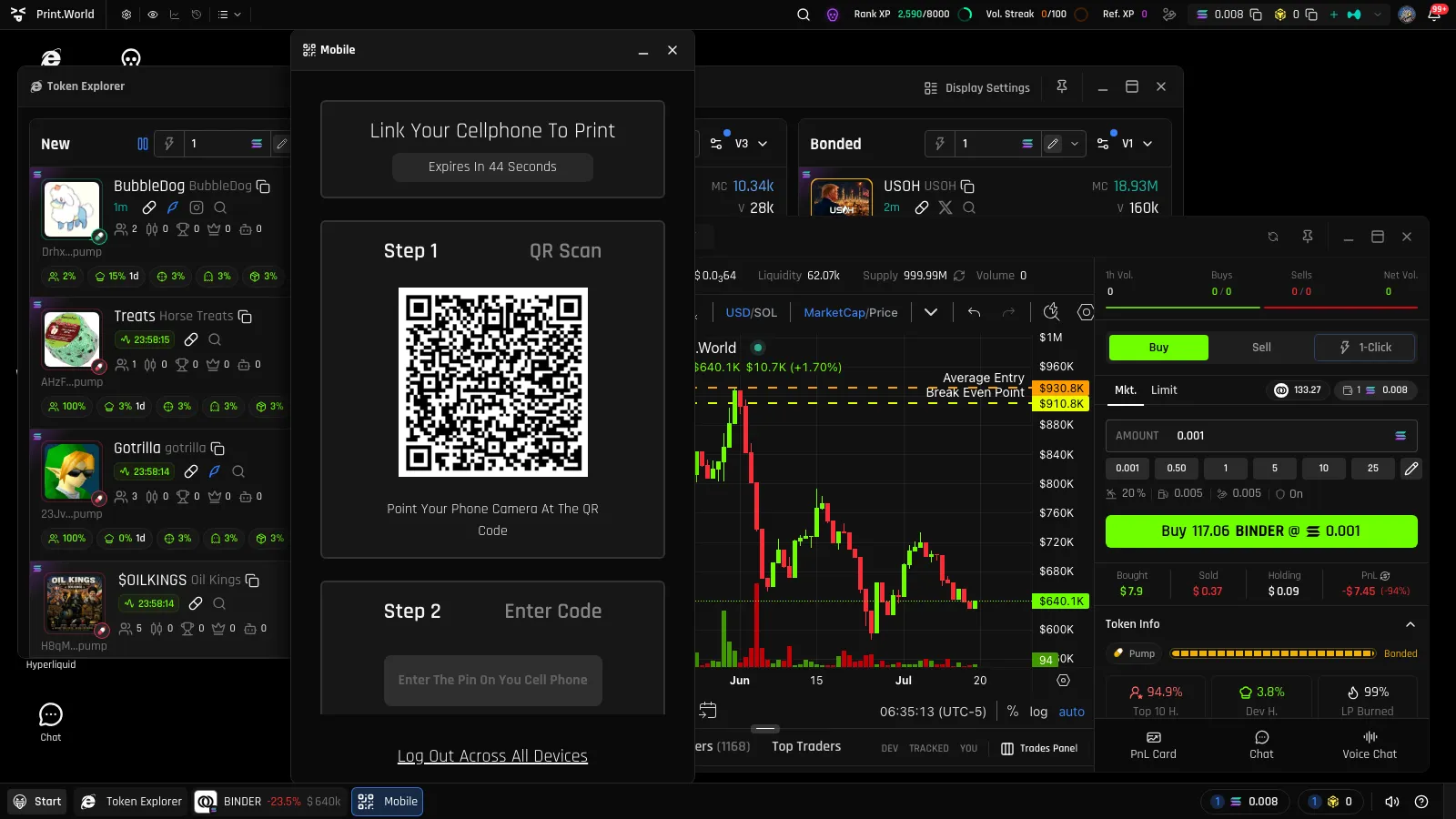Select the Sell tab
This screenshot has width=1456, height=819.
[1261, 348]
